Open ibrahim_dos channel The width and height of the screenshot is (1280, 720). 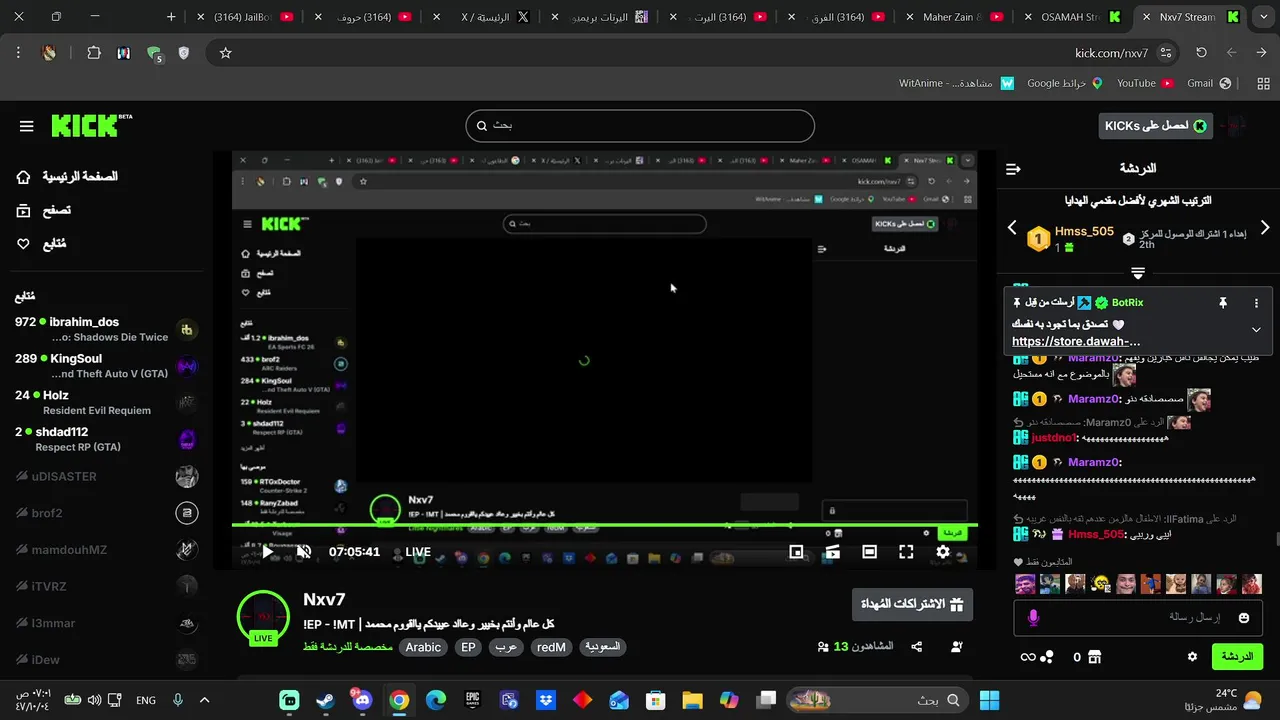coord(105,329)
